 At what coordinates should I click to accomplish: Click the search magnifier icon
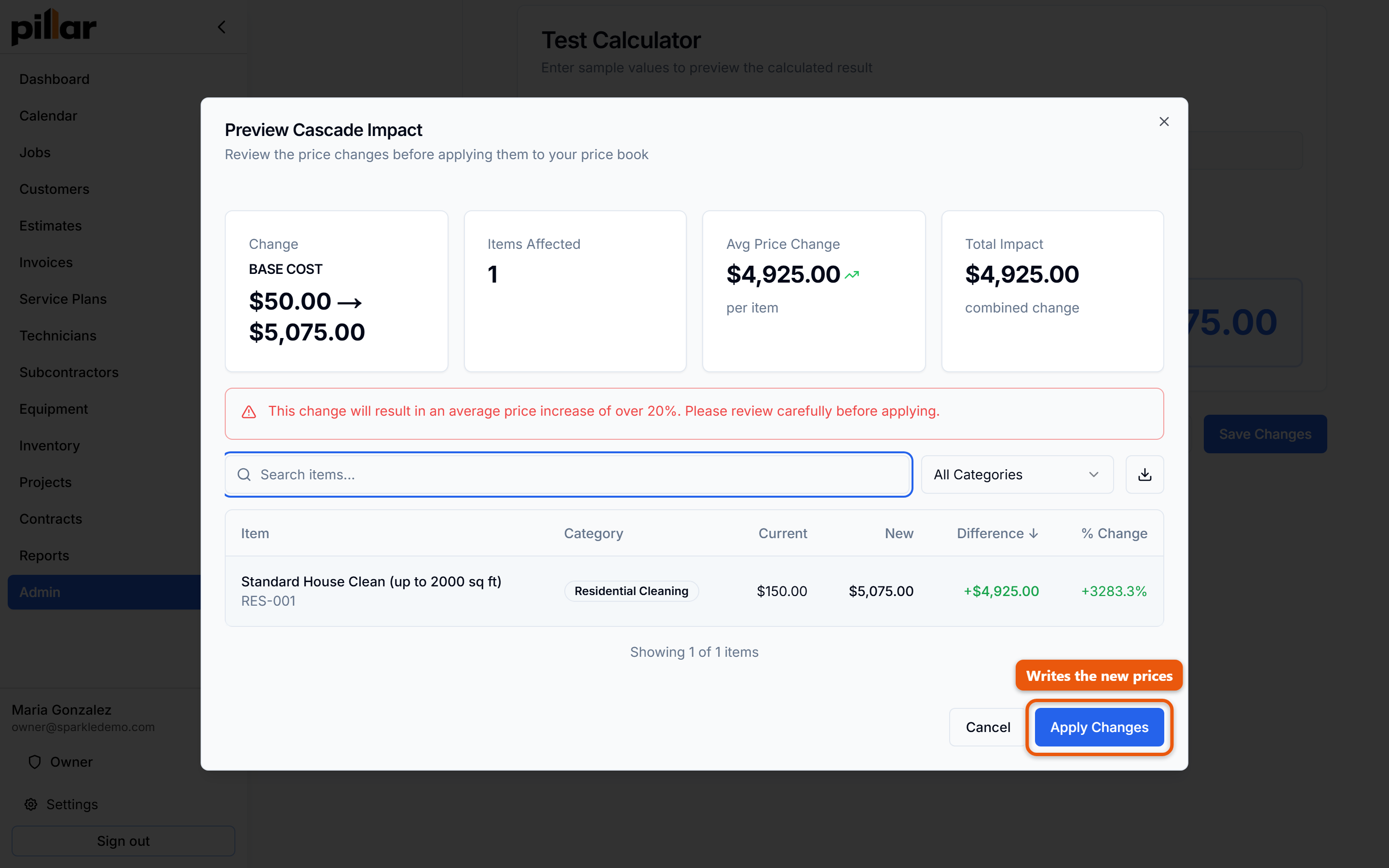244,474
